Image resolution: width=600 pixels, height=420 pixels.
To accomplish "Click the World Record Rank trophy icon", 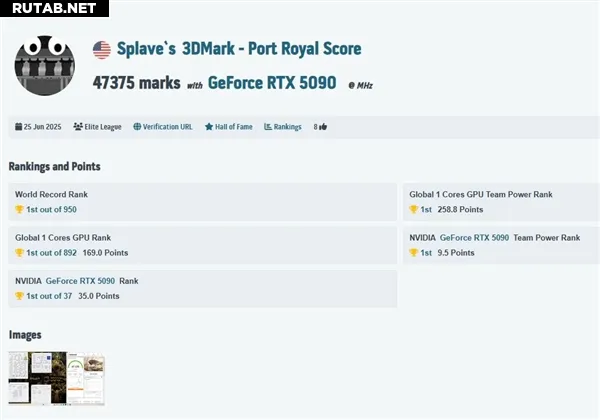I will (x=19, y=209).
